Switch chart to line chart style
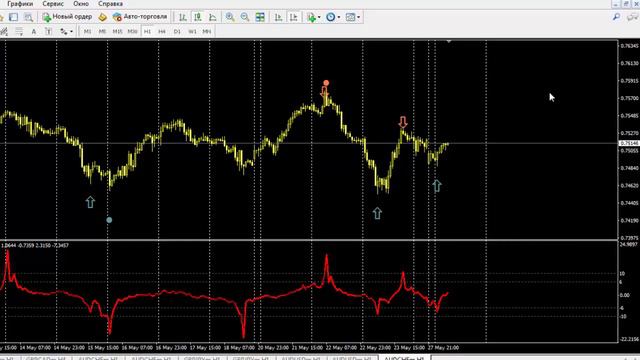Image resolution: width=640 pixels, height=360 pixels. click(x=213, y=17)
